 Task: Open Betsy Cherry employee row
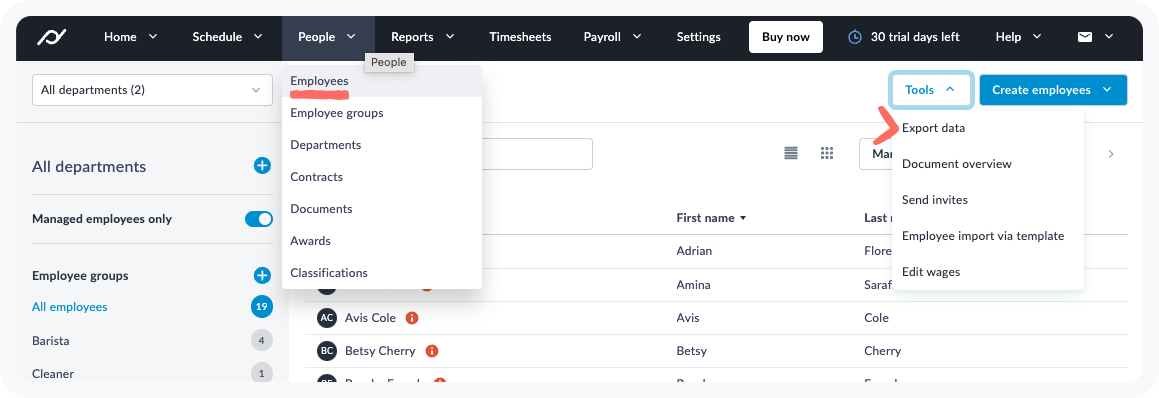click(x=716, y=351)
